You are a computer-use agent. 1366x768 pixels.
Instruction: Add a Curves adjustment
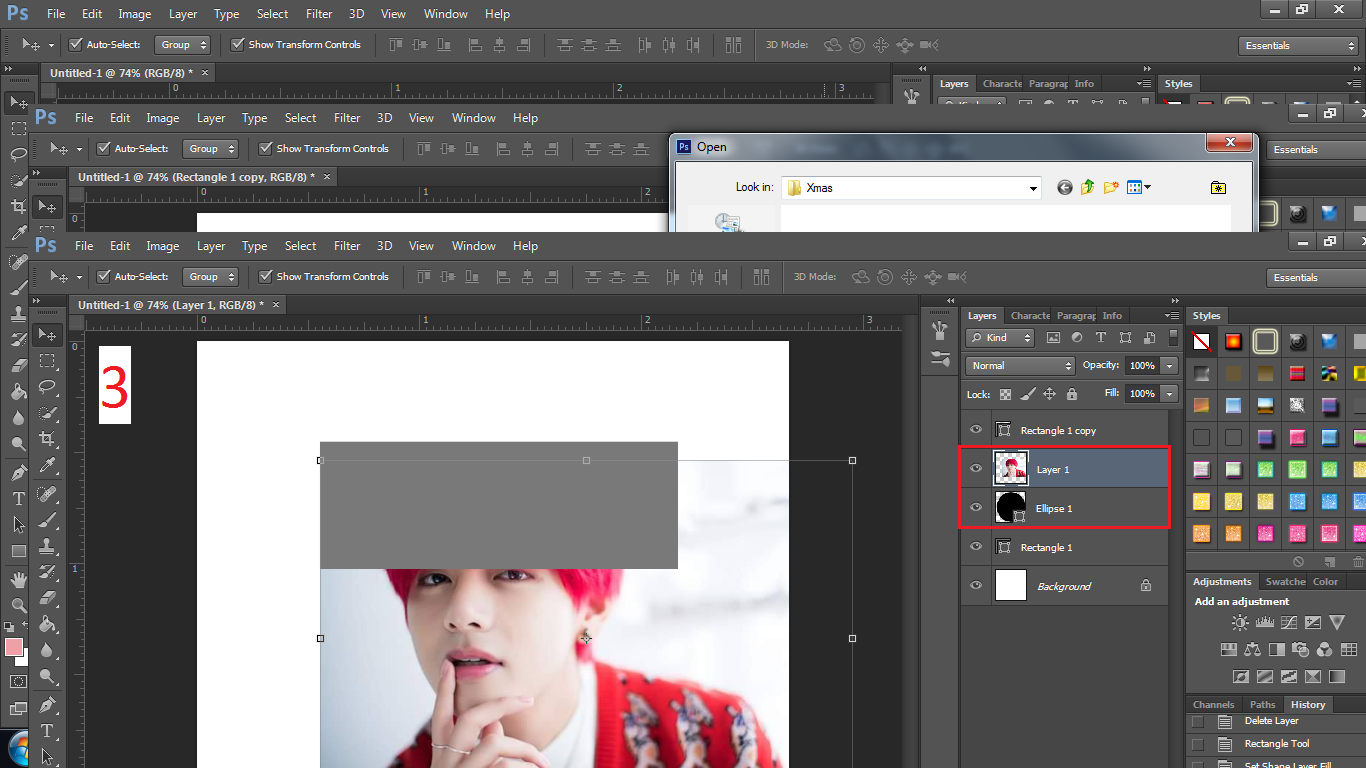(1288, 623)
